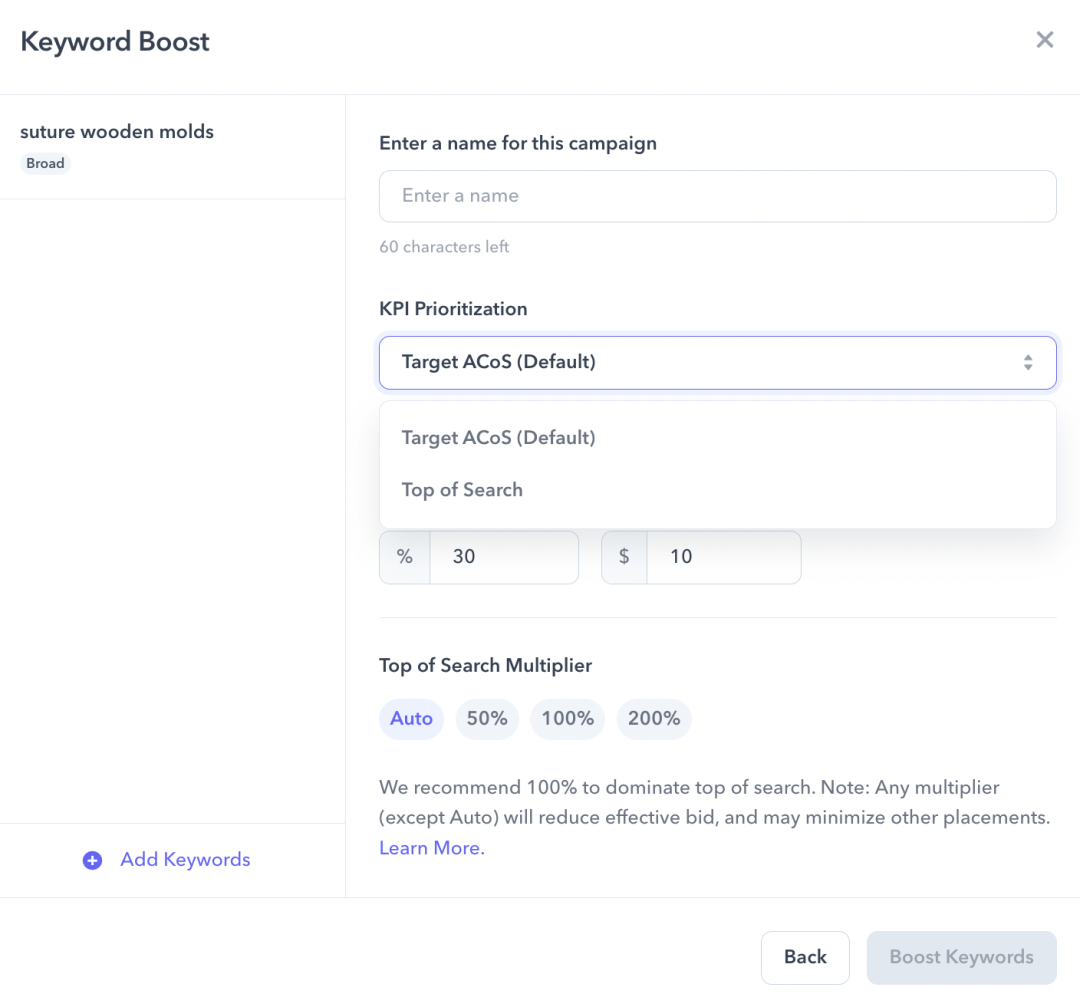Set Top of Search Multiplier to 50%
Image resolution: width=1080 pixels, height=997 pixels.
point(487,719)
